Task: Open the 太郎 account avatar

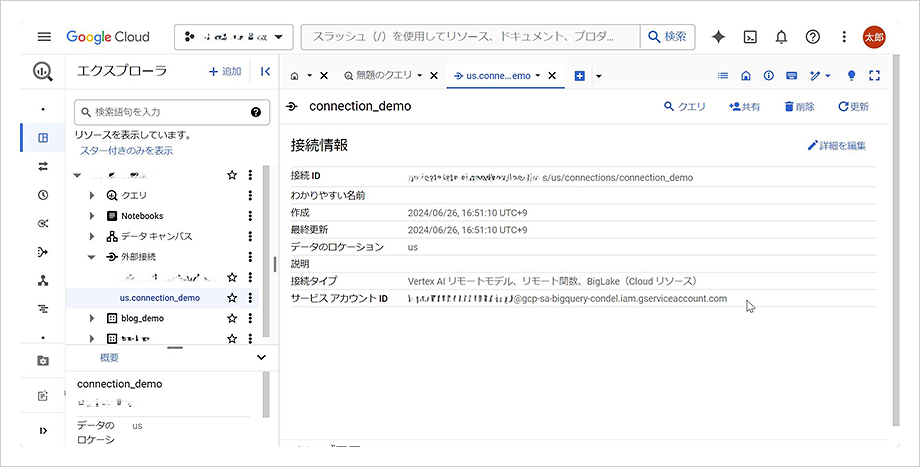Action: (x=874, y=37)
